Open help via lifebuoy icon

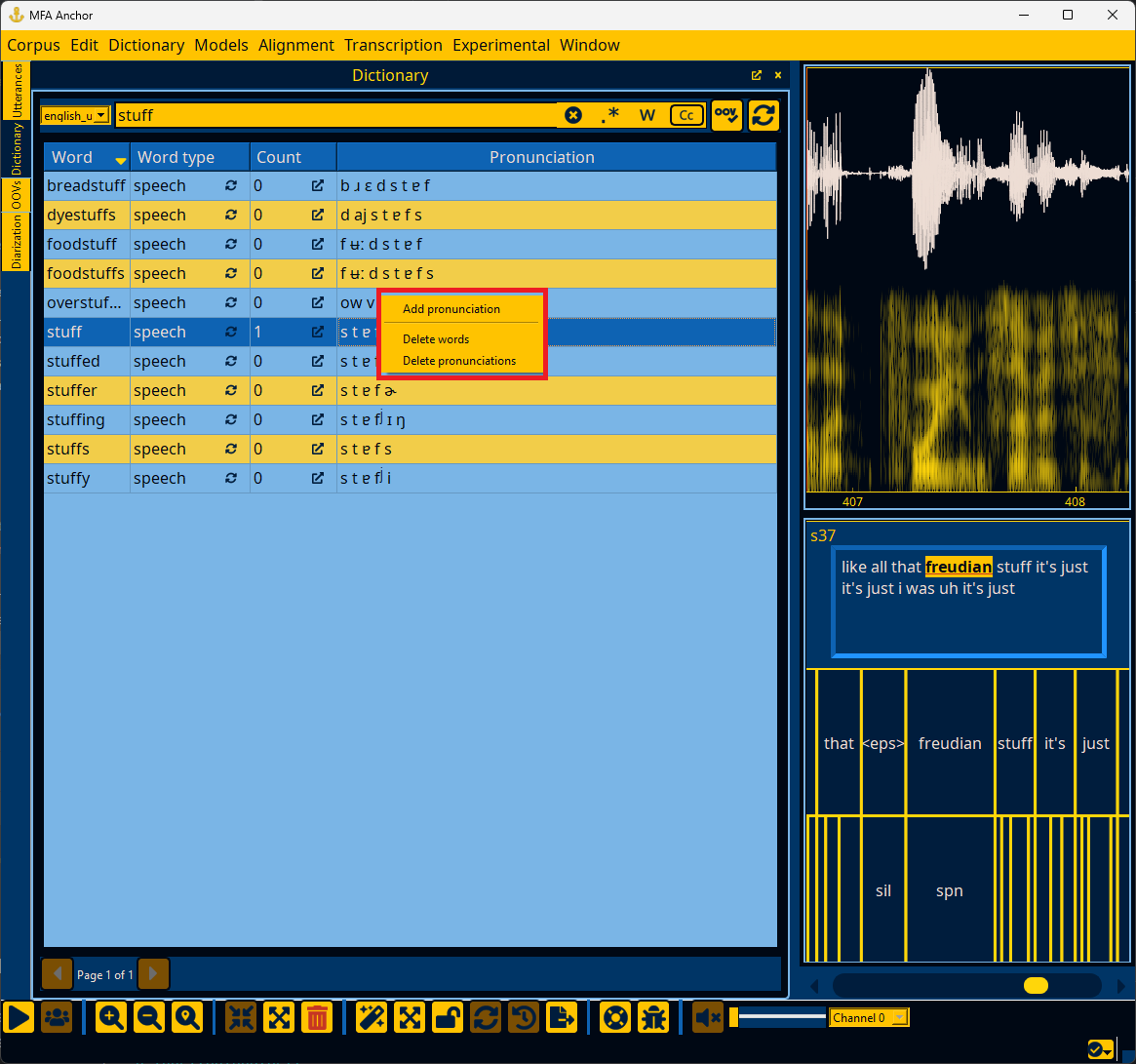pyautogui.click(x=616, y=1017)
